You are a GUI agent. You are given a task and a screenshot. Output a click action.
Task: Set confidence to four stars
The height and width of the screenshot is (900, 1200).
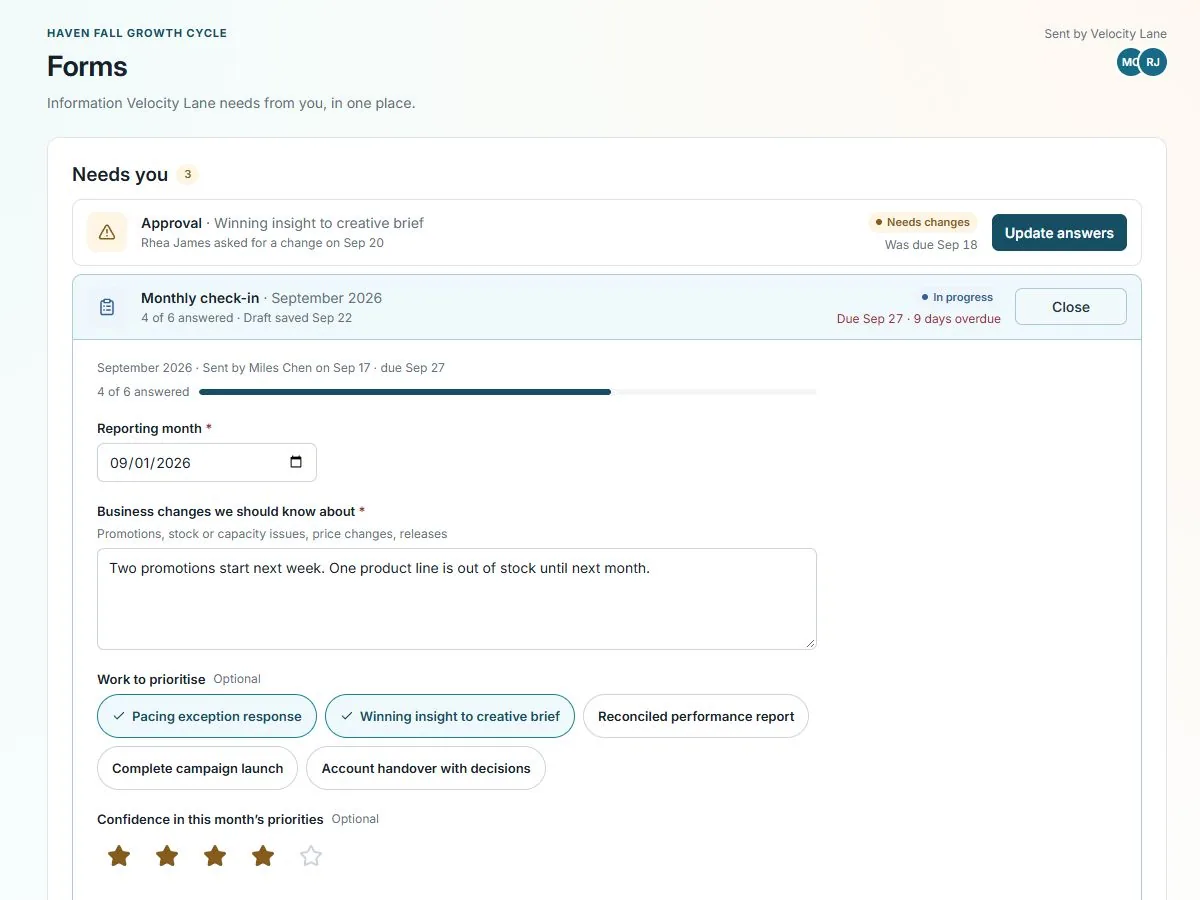point(263,856)
